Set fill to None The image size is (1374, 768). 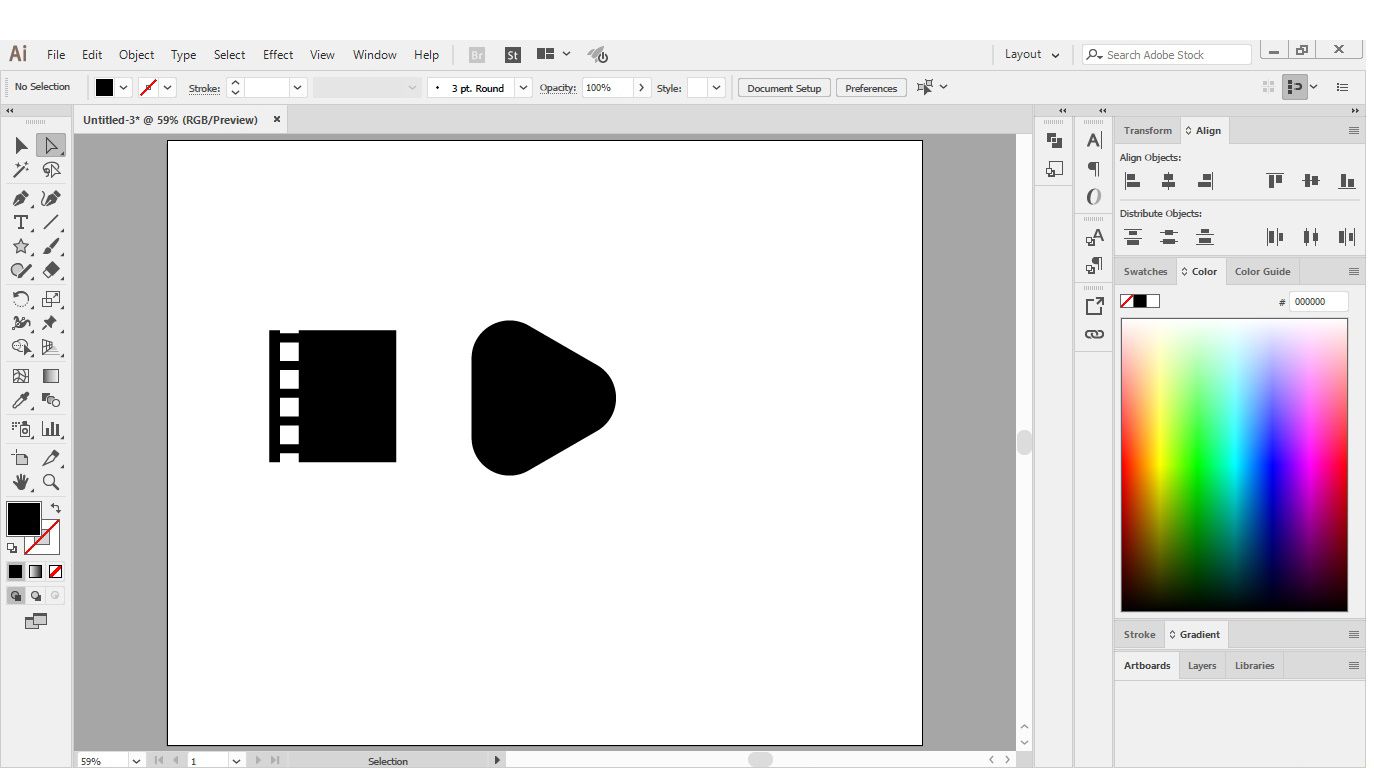pos(56,572)
